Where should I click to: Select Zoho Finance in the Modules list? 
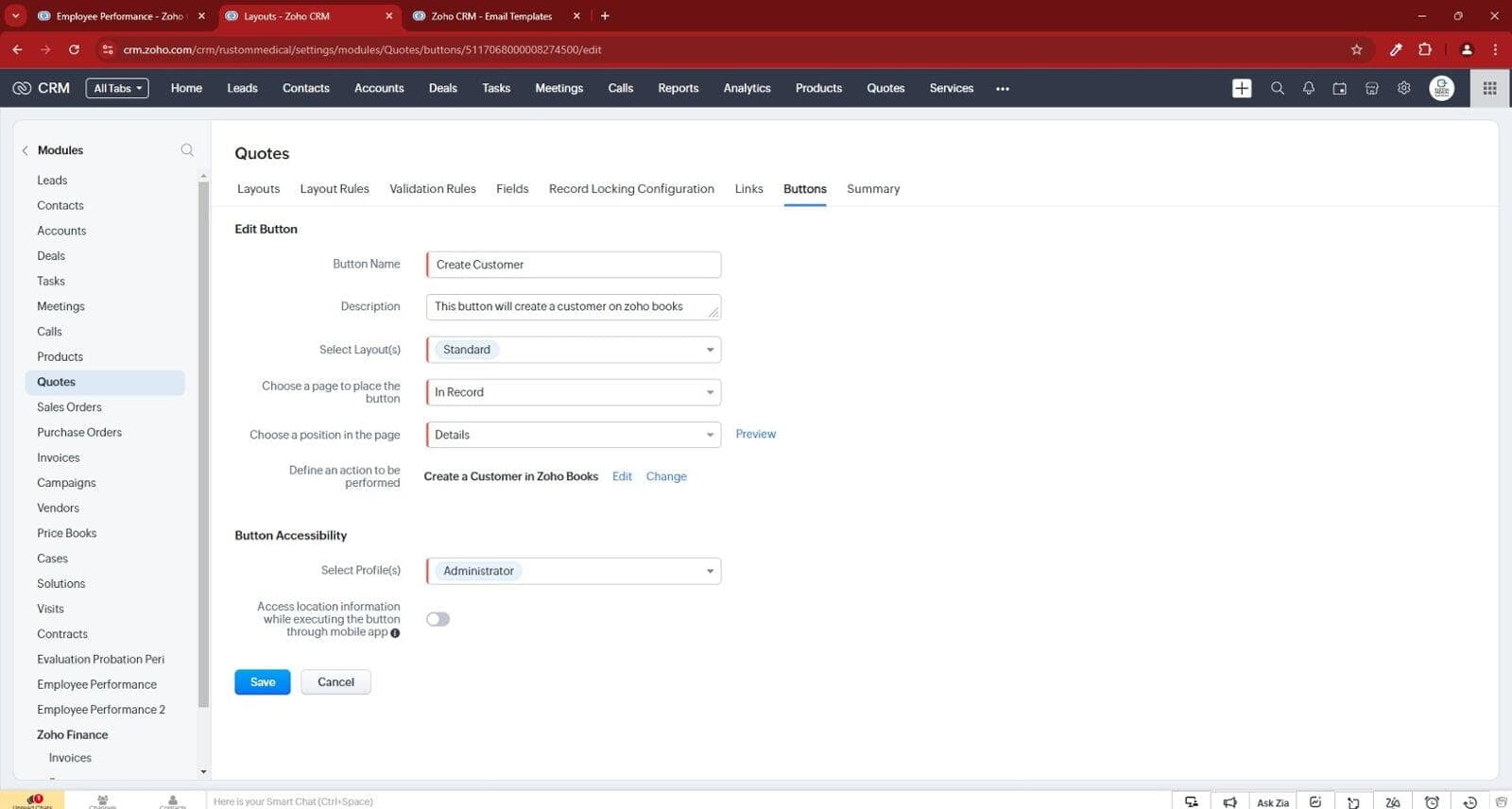tap(72, 735)
